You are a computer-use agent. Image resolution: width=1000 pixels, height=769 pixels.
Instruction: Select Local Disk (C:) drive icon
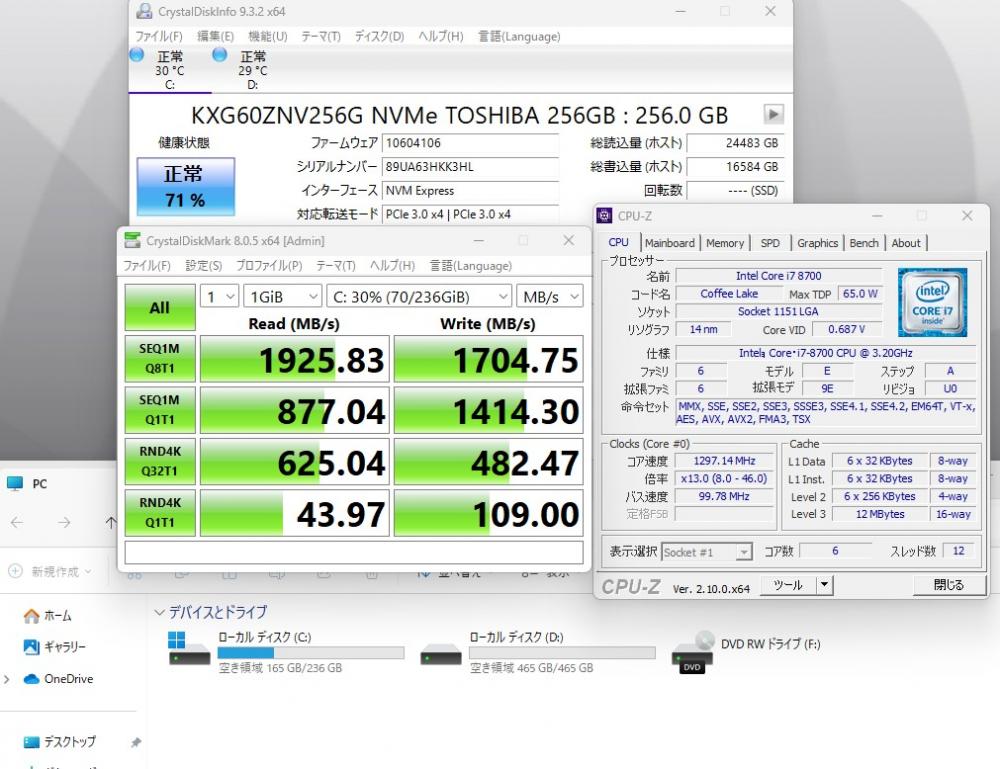coord(189,650)
